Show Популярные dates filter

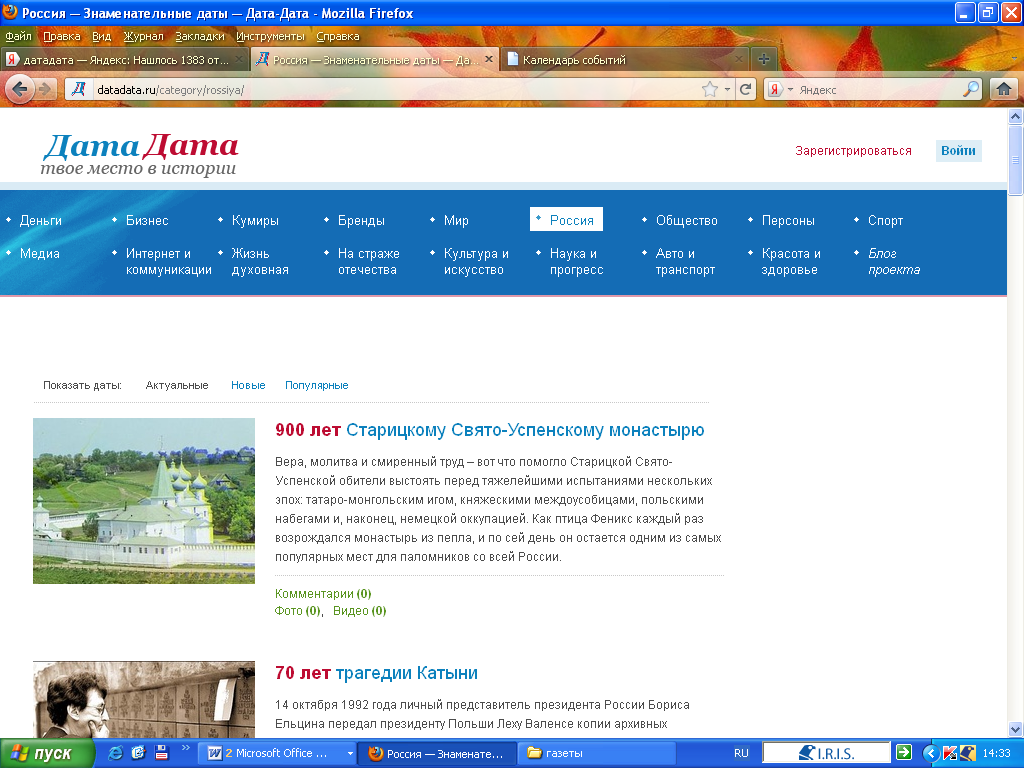pos(317,385)
